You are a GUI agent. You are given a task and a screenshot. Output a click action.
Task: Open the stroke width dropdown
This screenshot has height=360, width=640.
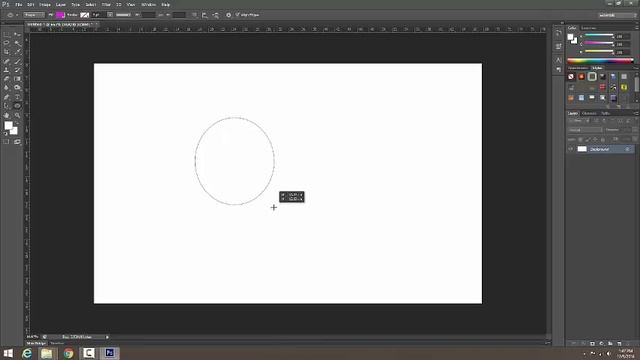[x=110, y=15]
